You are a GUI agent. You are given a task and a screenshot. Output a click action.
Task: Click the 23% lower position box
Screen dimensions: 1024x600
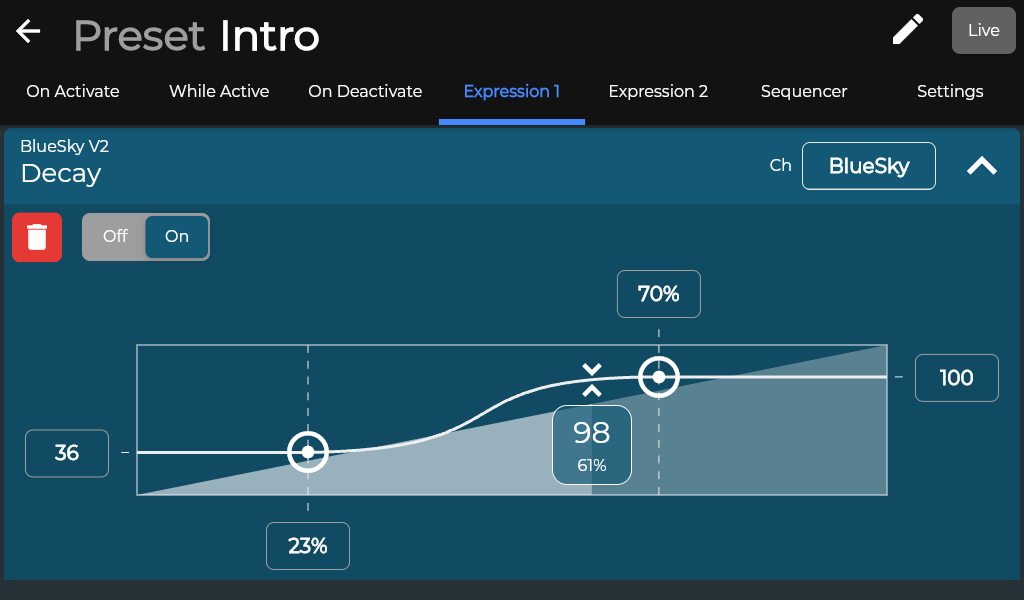coord(308,546)
